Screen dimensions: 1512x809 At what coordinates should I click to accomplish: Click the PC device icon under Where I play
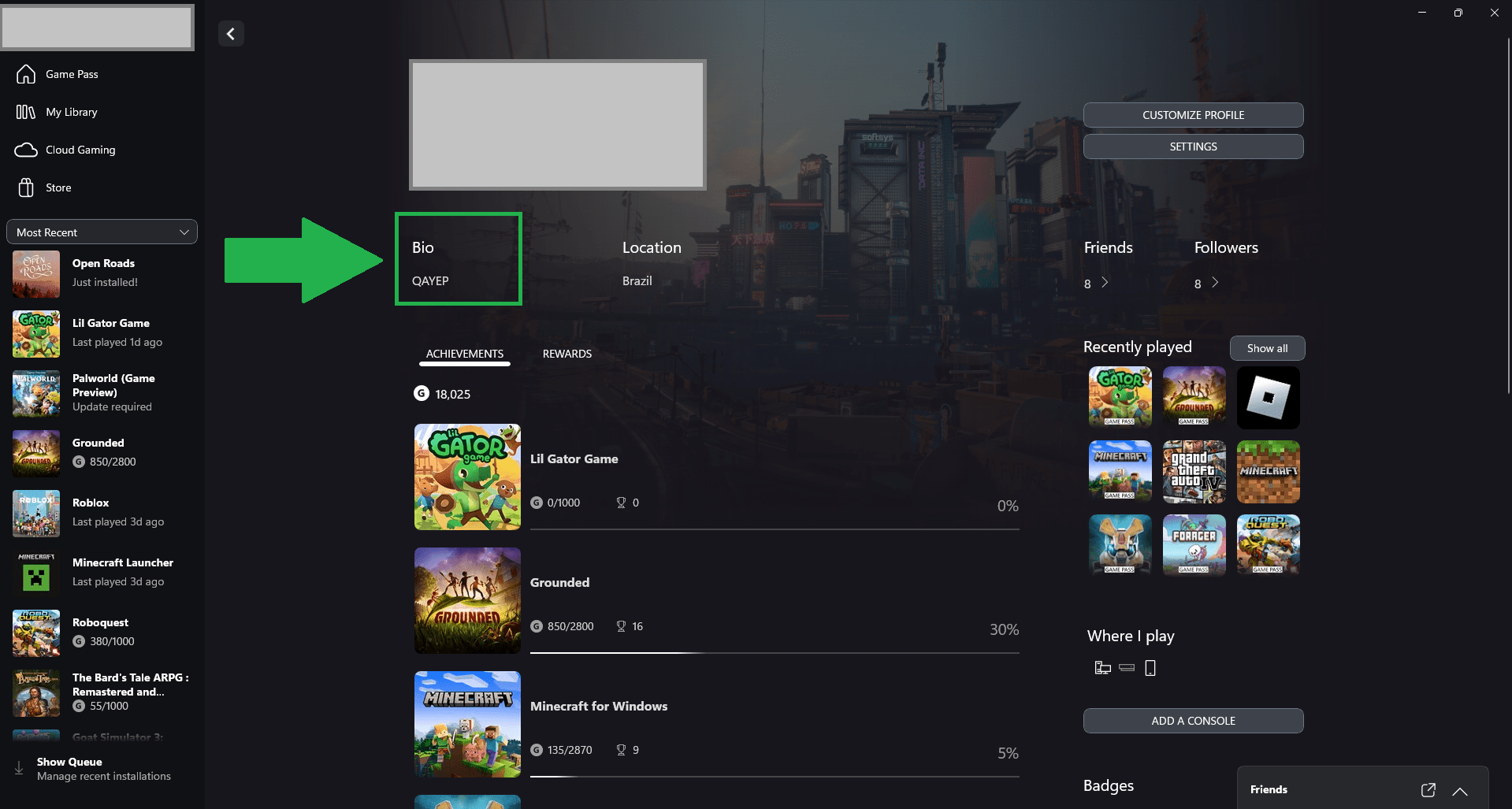click(1102, 668)
